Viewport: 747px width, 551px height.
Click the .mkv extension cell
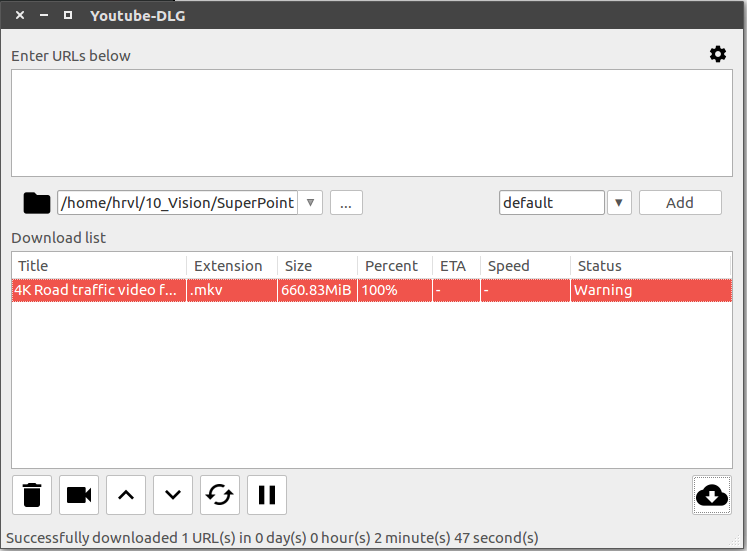[x=232, y=290]
